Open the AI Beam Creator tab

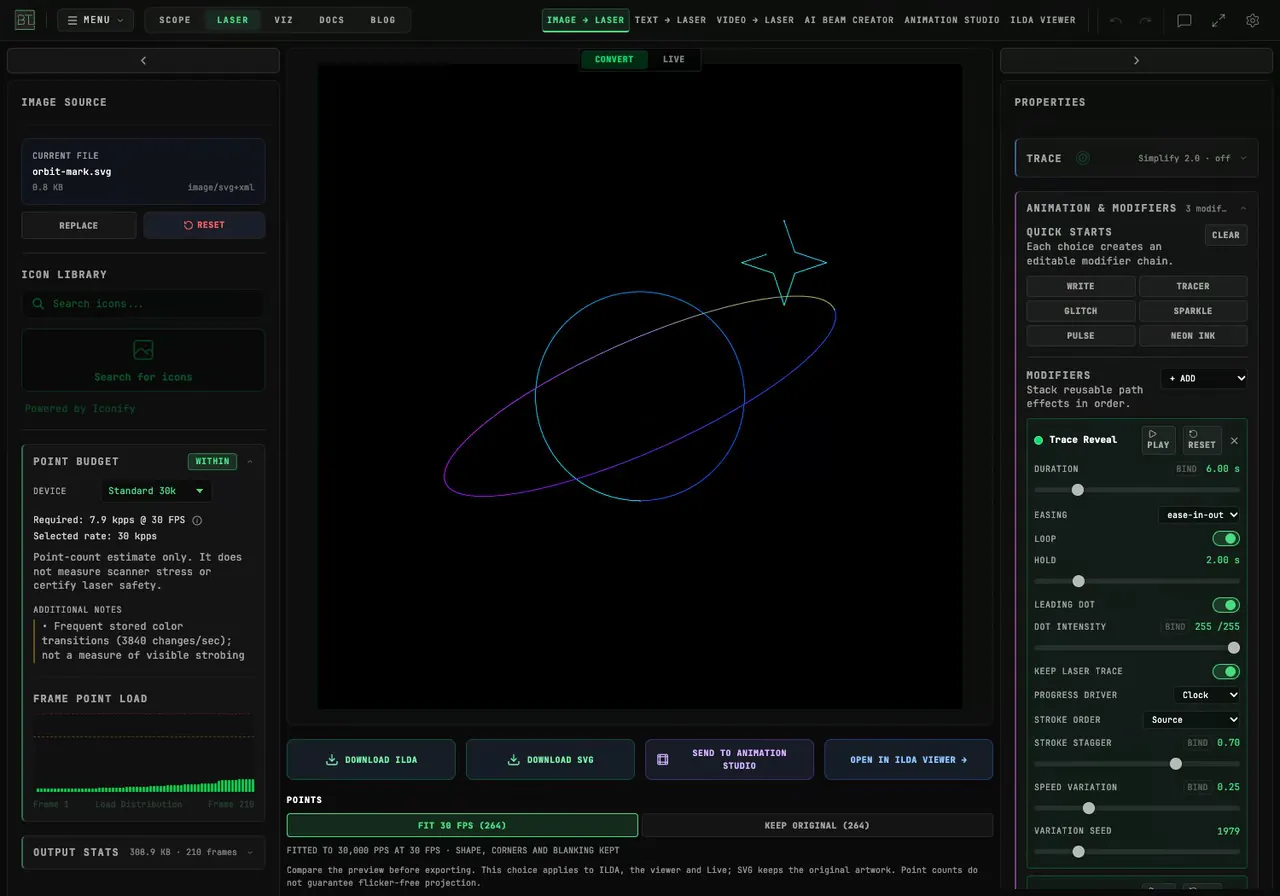[x=849, y=20]
